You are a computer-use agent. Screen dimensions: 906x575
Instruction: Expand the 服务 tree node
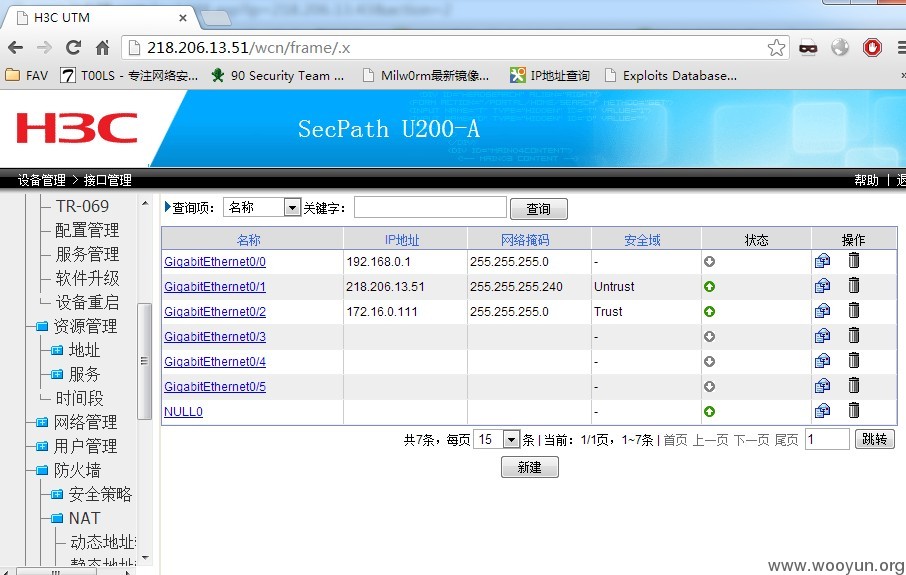click(57, 374)
